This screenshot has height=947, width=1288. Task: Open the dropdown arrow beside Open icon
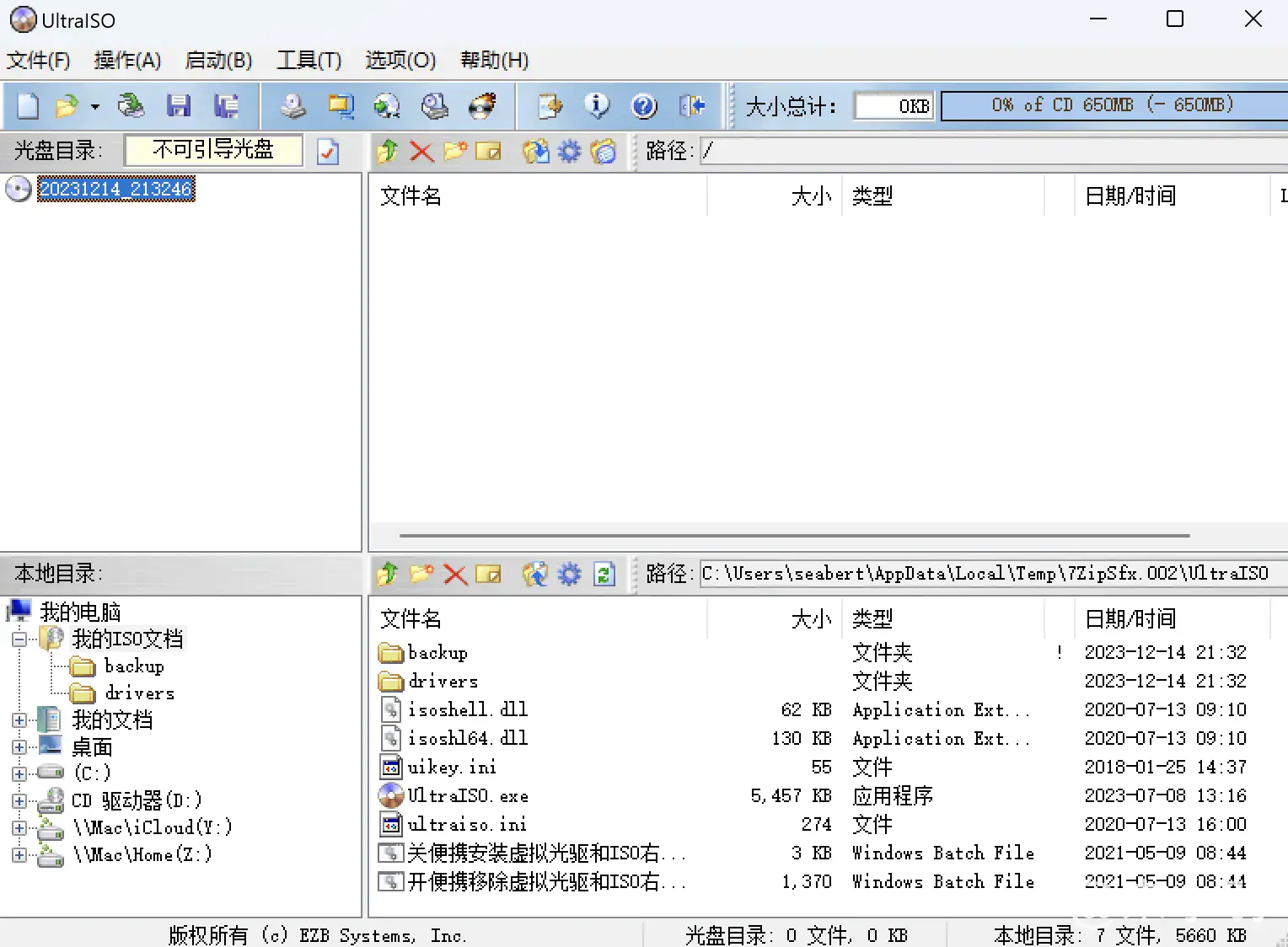(x=95, y=107)
